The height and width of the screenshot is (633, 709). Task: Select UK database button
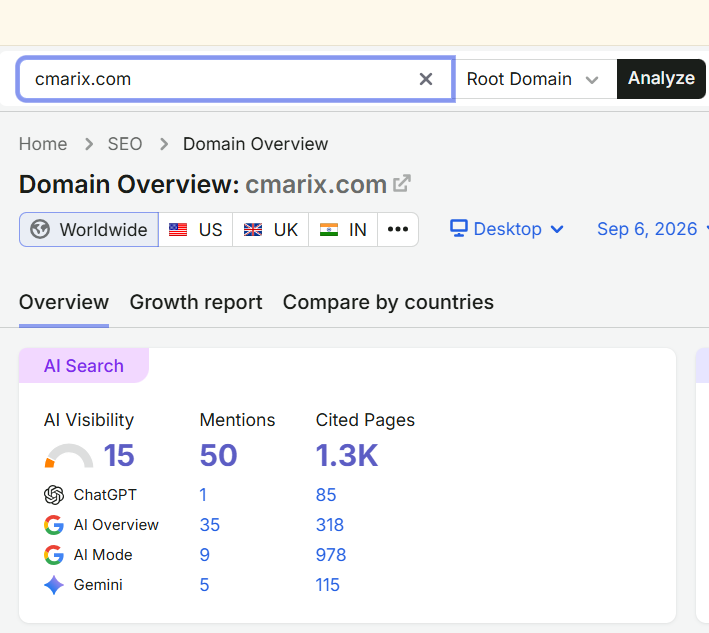271,230
